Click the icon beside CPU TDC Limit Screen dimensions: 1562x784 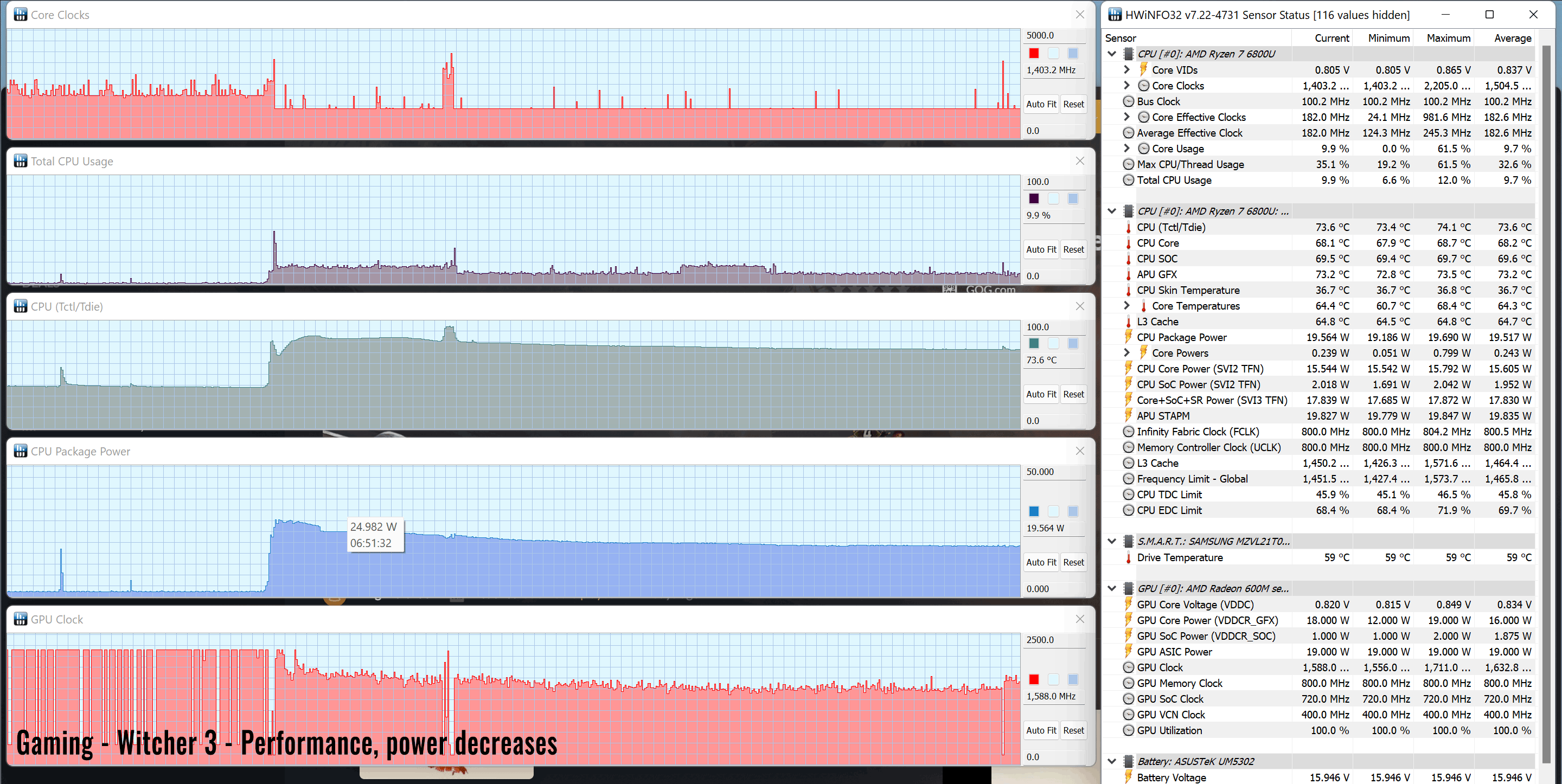pos(1129,495)
